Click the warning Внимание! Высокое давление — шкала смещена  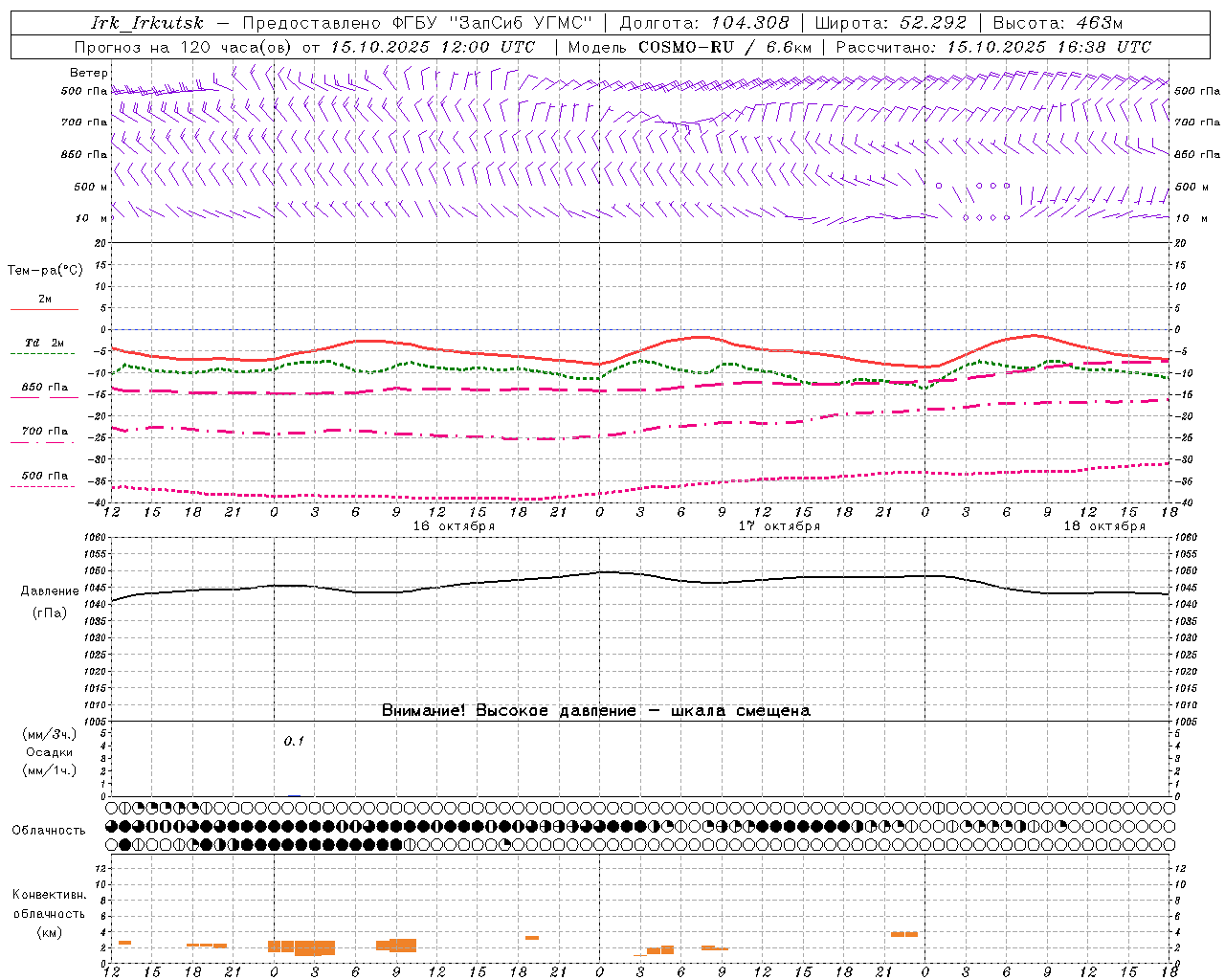pyautogui.click(x=596, y=711)
